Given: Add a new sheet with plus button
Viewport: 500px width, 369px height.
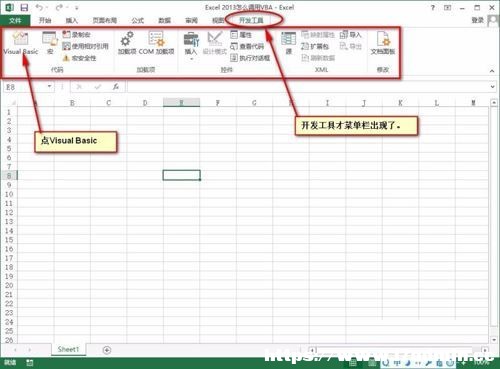Looking at the screenshot, I should [107, 350].
